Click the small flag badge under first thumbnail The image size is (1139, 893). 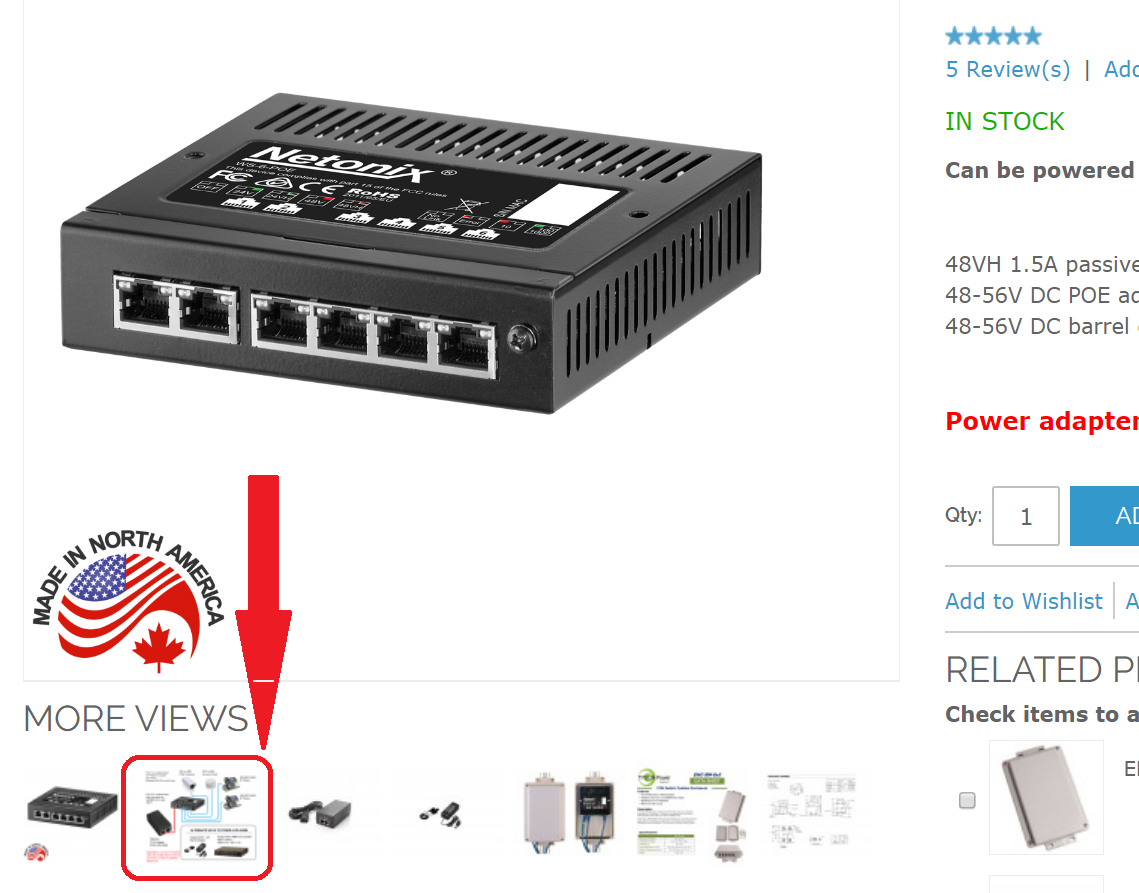pos(36,852)
